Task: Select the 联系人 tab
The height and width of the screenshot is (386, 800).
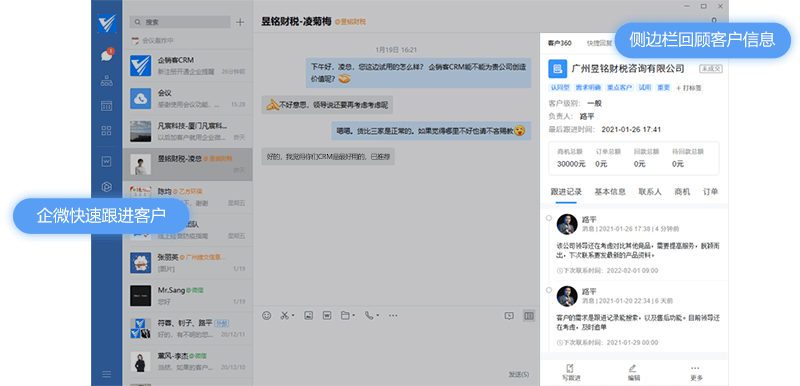Action: tap(649, 192)
